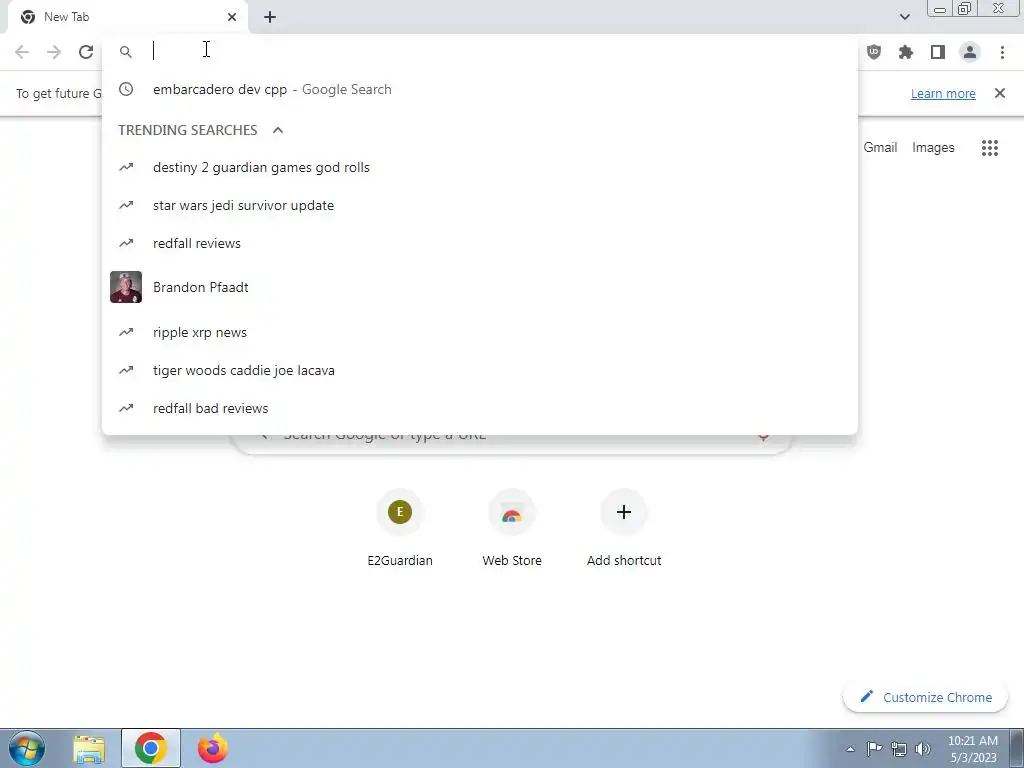Collapse the Trending Searches section
The image size is (1024, 768).
point(278,130)
